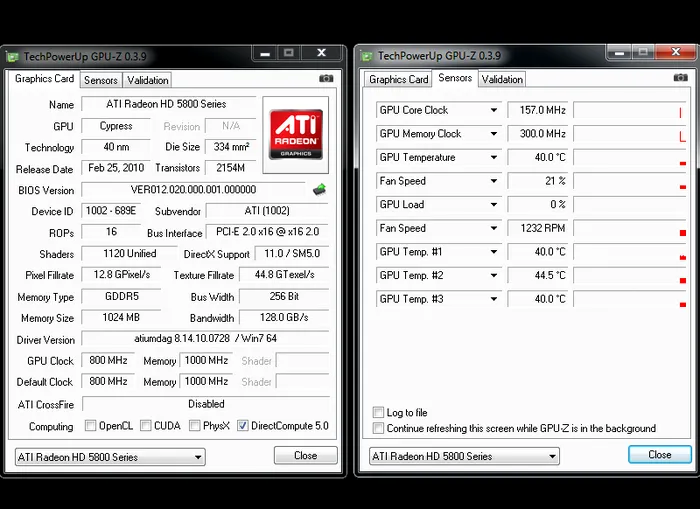Toggle the DirectCompute 5.0 checkbox
The width and height of the screenshot is (700, 509).
click(242, 426)
